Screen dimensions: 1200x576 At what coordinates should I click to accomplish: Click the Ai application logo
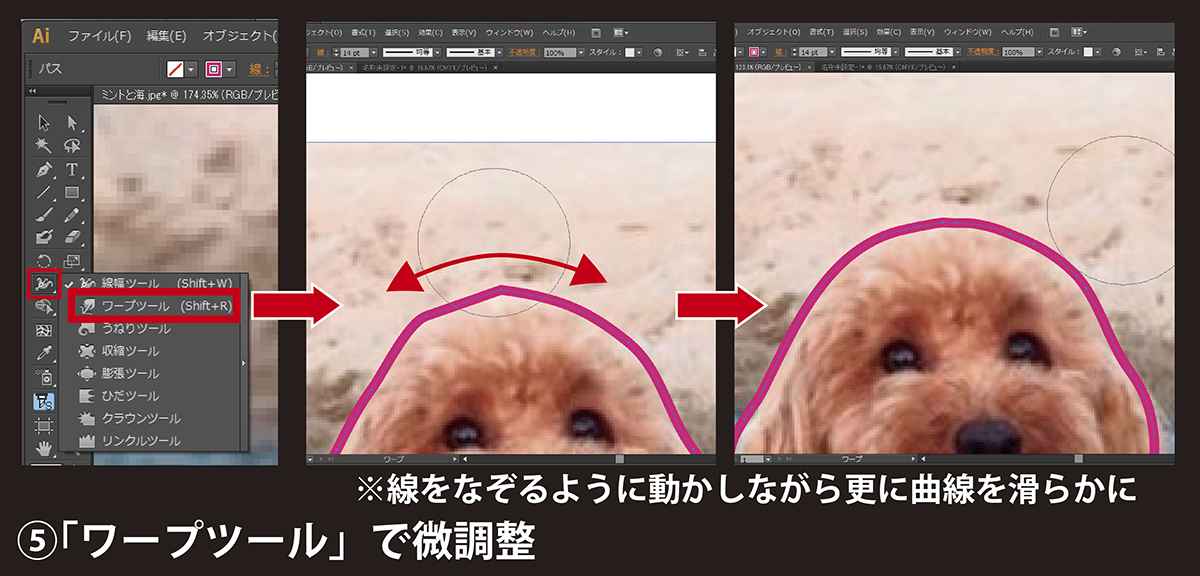pyautogui.click(x=41, y=35)
